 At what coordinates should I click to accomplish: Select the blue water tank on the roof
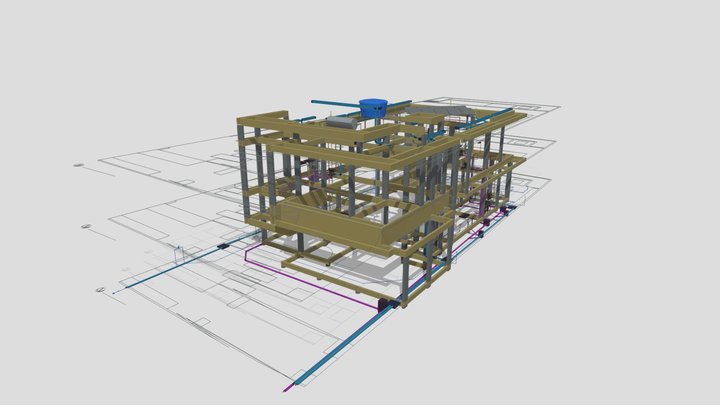point(373,108)
